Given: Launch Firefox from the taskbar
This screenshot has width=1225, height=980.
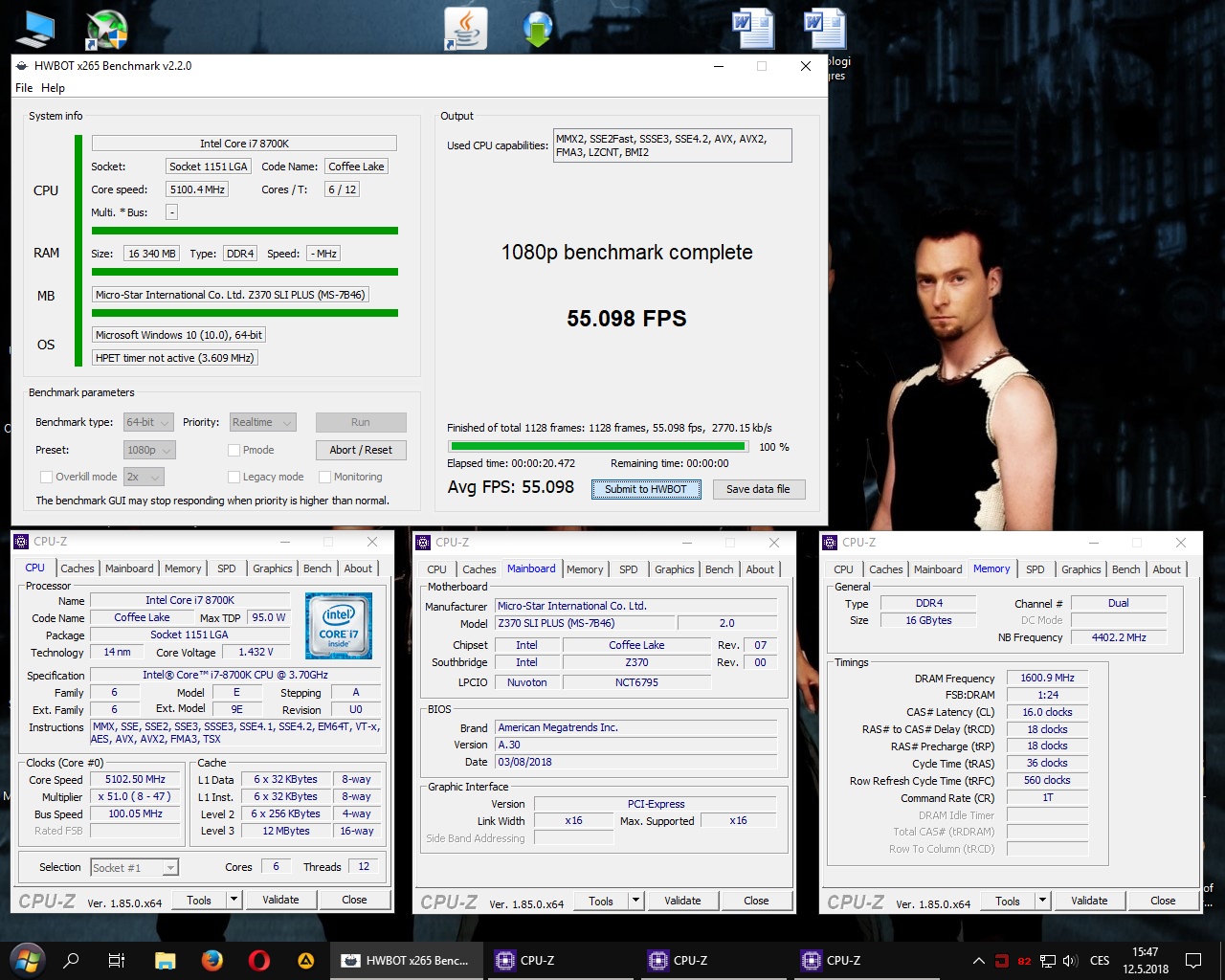Looking at the screenshot, I should (x=212, y=960).
